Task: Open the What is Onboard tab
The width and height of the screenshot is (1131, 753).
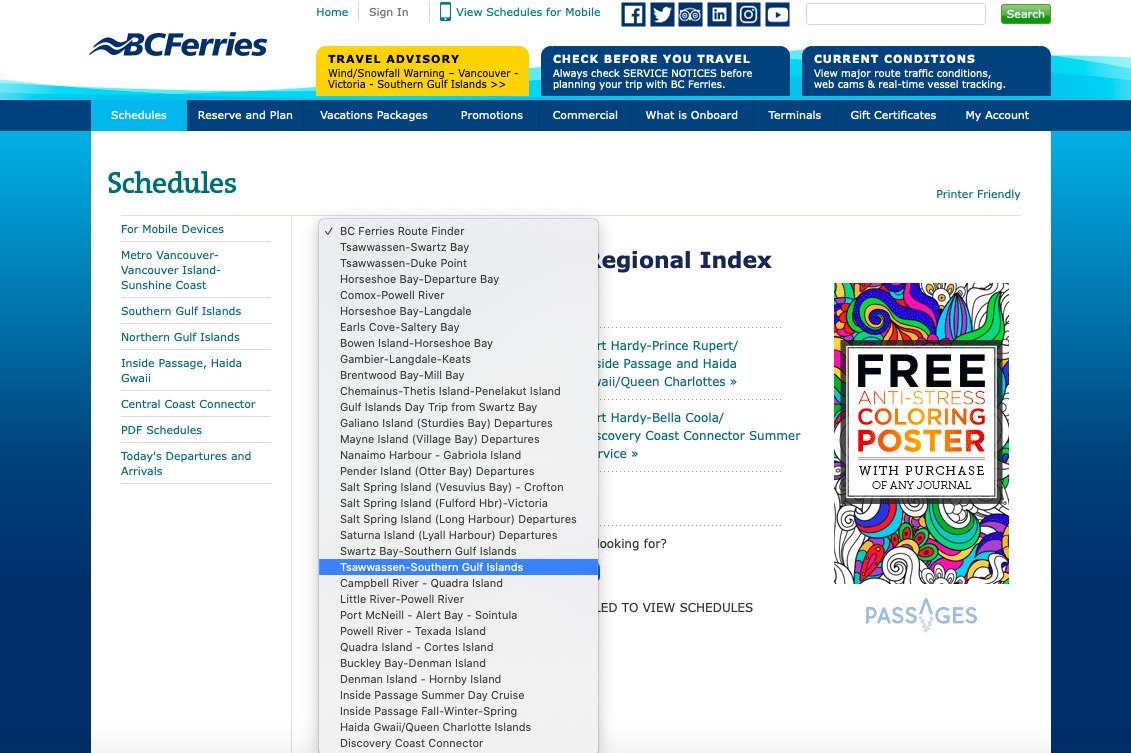Action: tap(692, 115)
